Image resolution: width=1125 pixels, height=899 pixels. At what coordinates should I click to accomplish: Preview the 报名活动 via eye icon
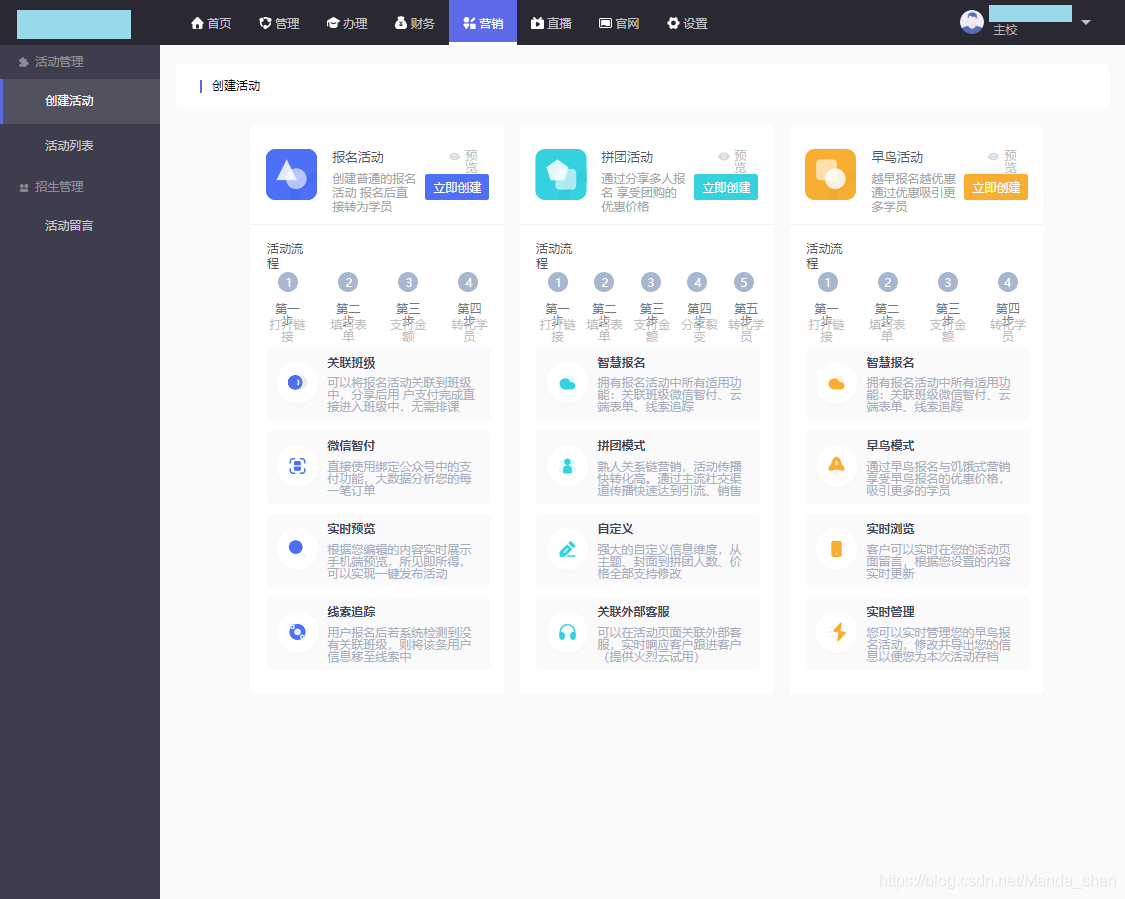[454, 156]
